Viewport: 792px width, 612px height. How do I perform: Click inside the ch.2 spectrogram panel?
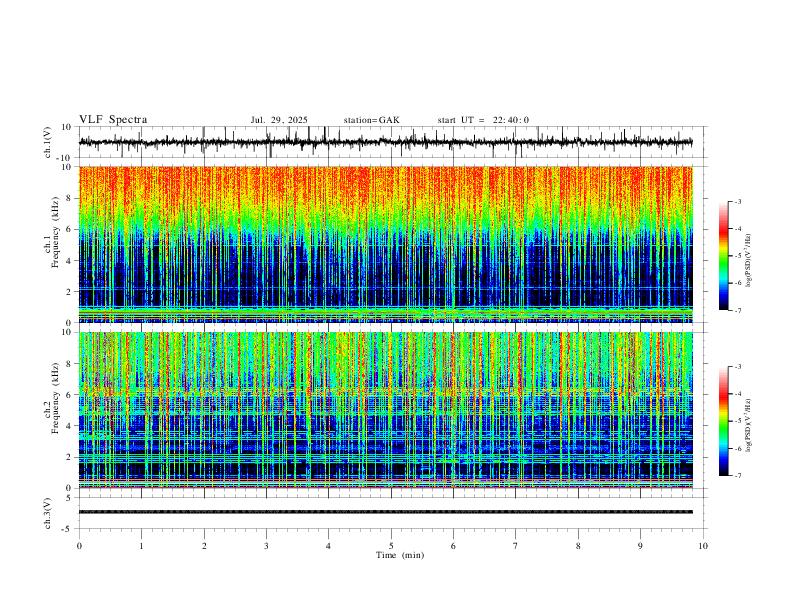point(385,410)
